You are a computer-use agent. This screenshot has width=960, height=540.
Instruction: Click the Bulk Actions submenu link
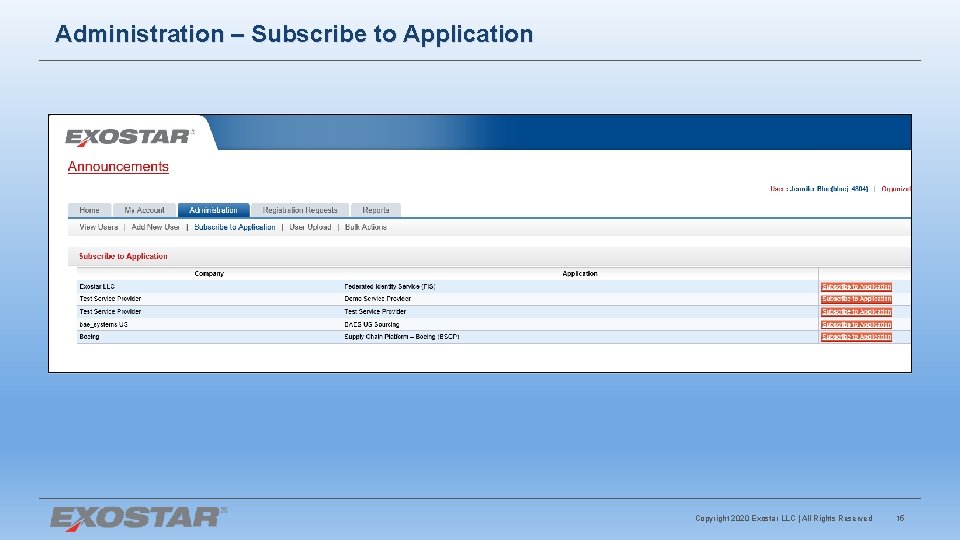(x=366, y=227)
